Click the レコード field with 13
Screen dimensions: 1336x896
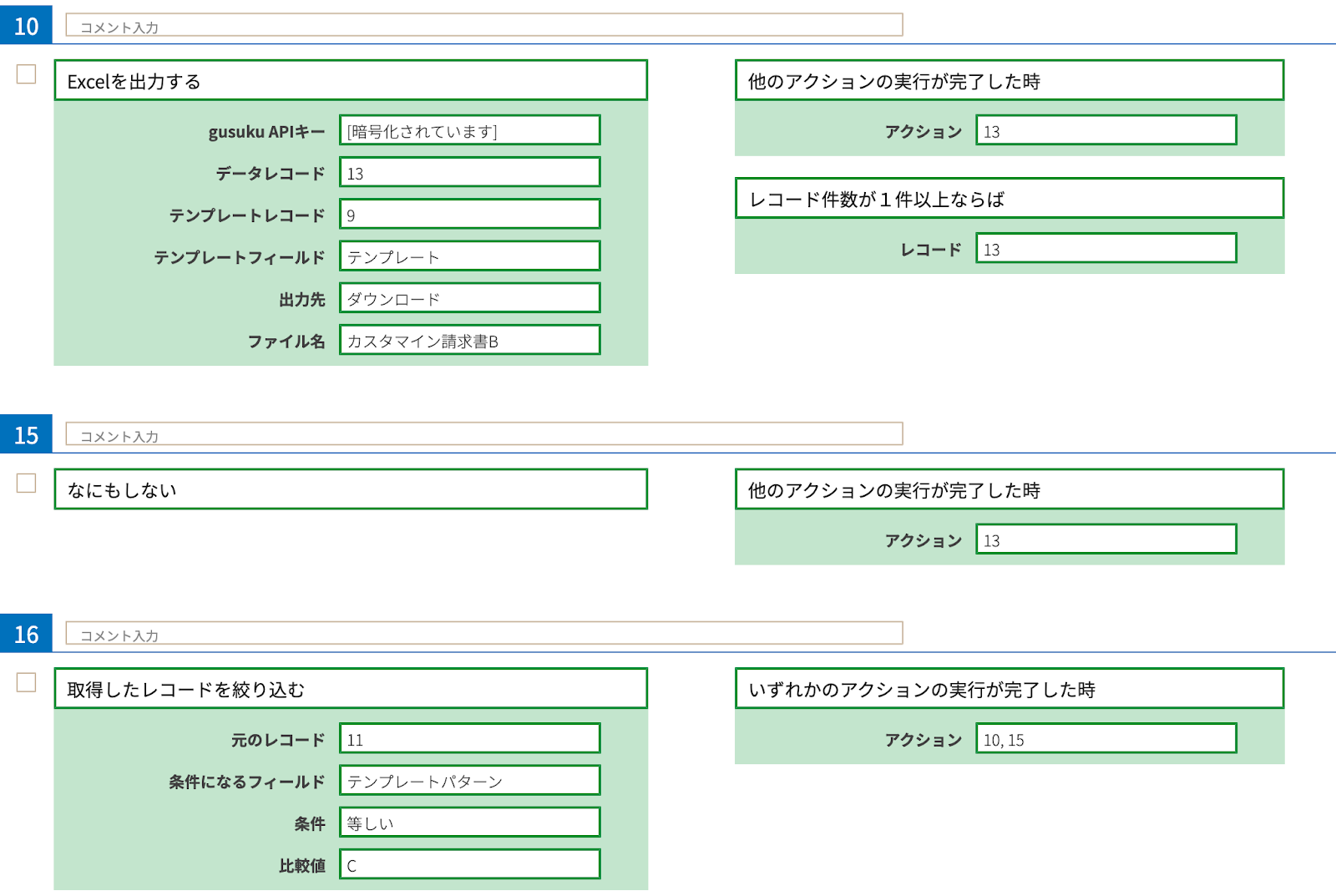click(x=1106, y=248)
